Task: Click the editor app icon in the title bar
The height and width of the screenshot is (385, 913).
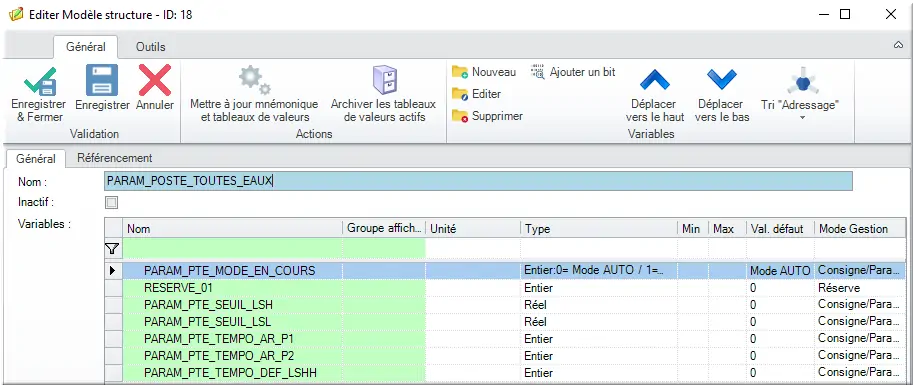Action: [16, 15]
